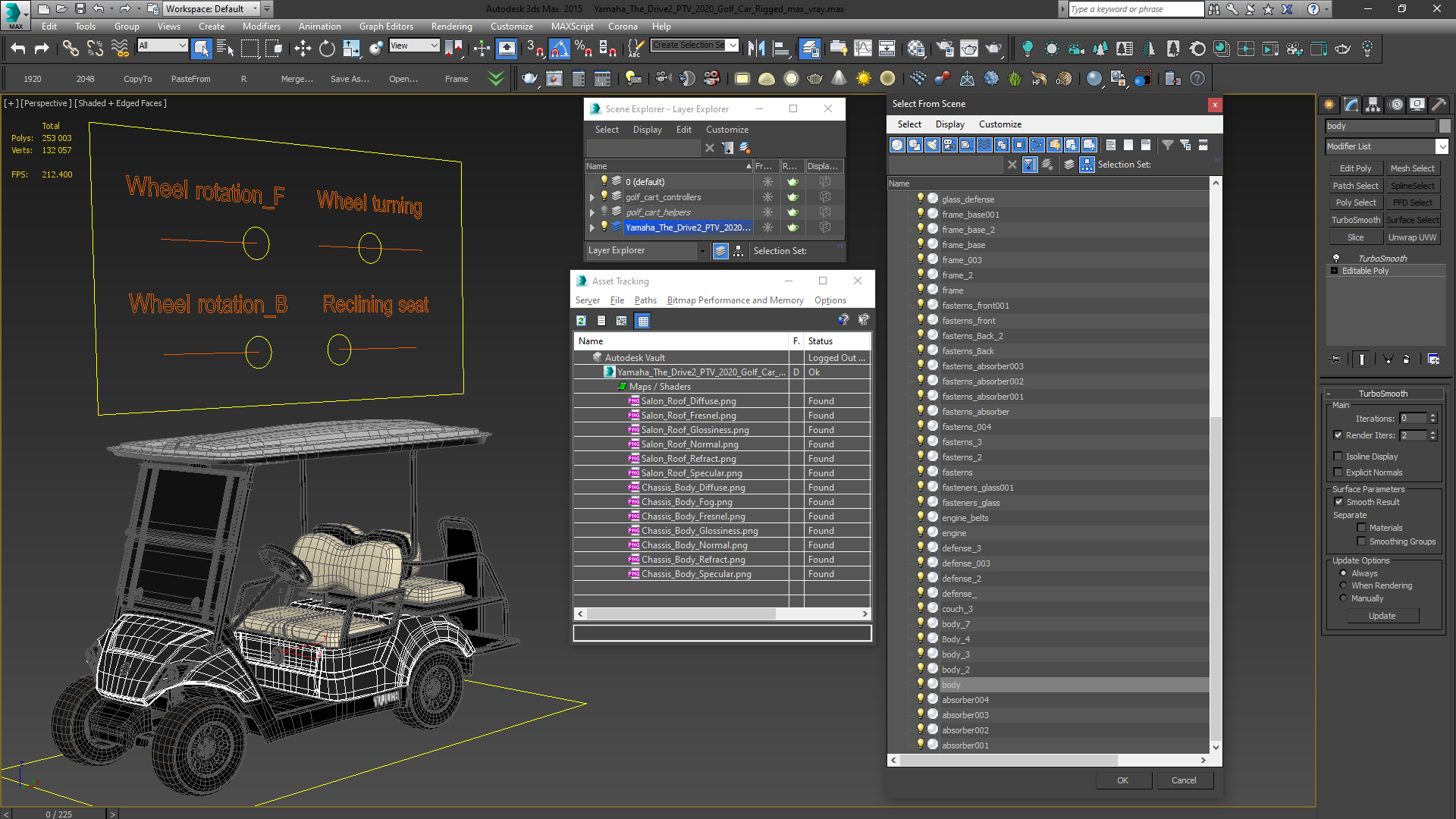Viewport: 1456px width, 819px height.
Task: Open the selection filter All dropdown
Action: [162, 45]
